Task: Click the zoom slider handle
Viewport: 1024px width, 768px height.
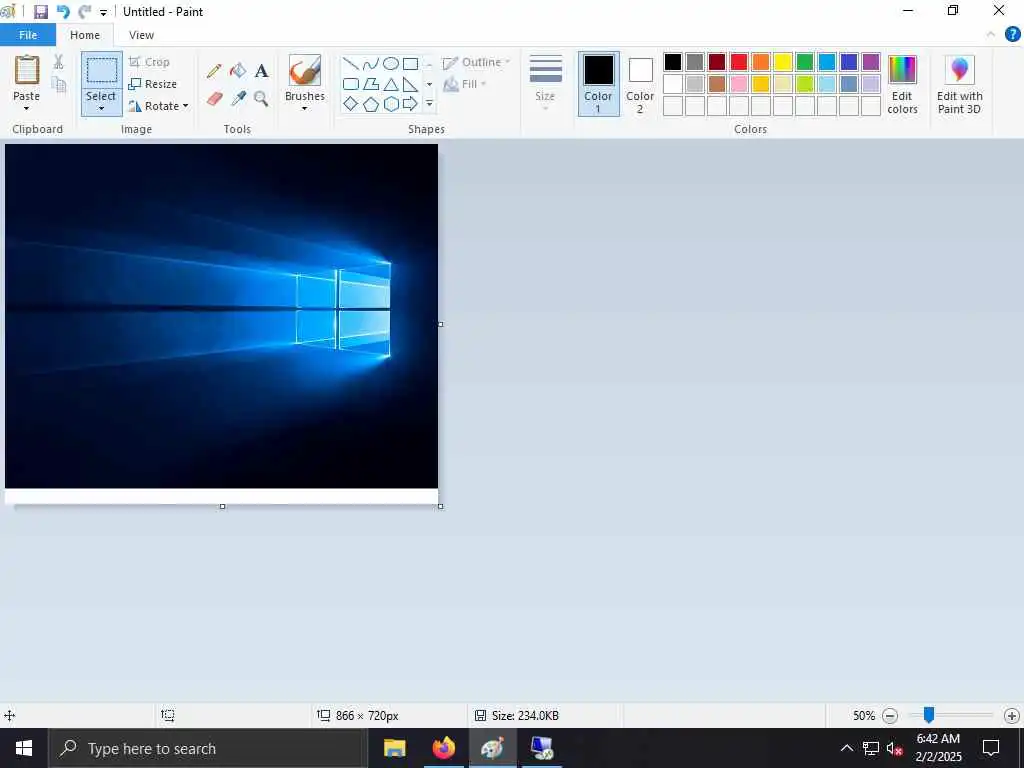Action: point(928,715)
